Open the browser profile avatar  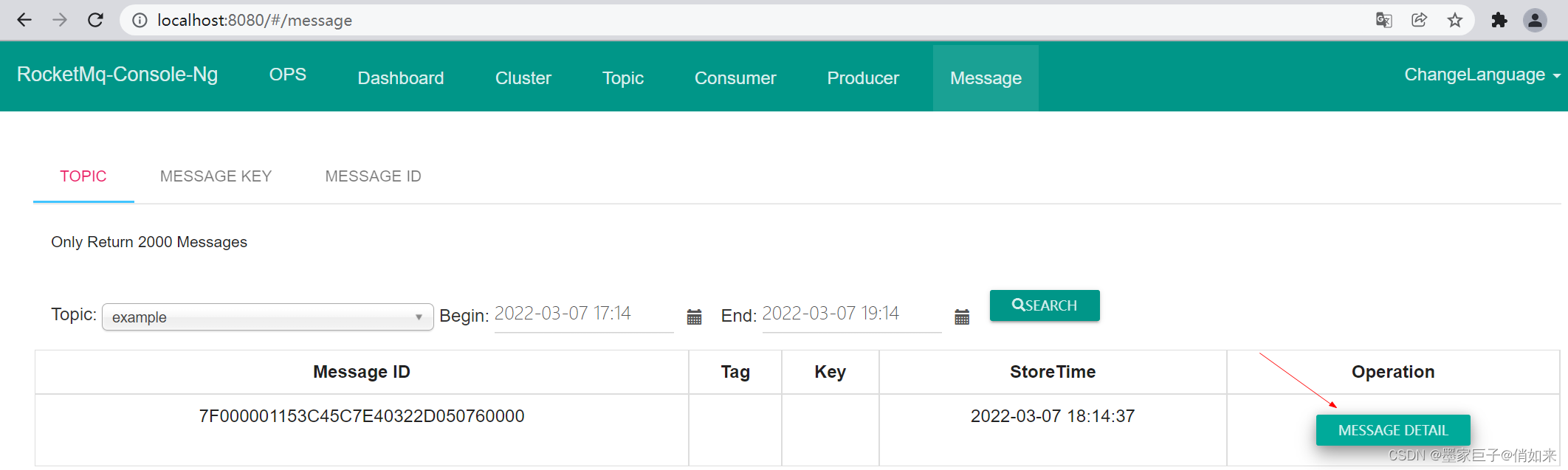1535,20
